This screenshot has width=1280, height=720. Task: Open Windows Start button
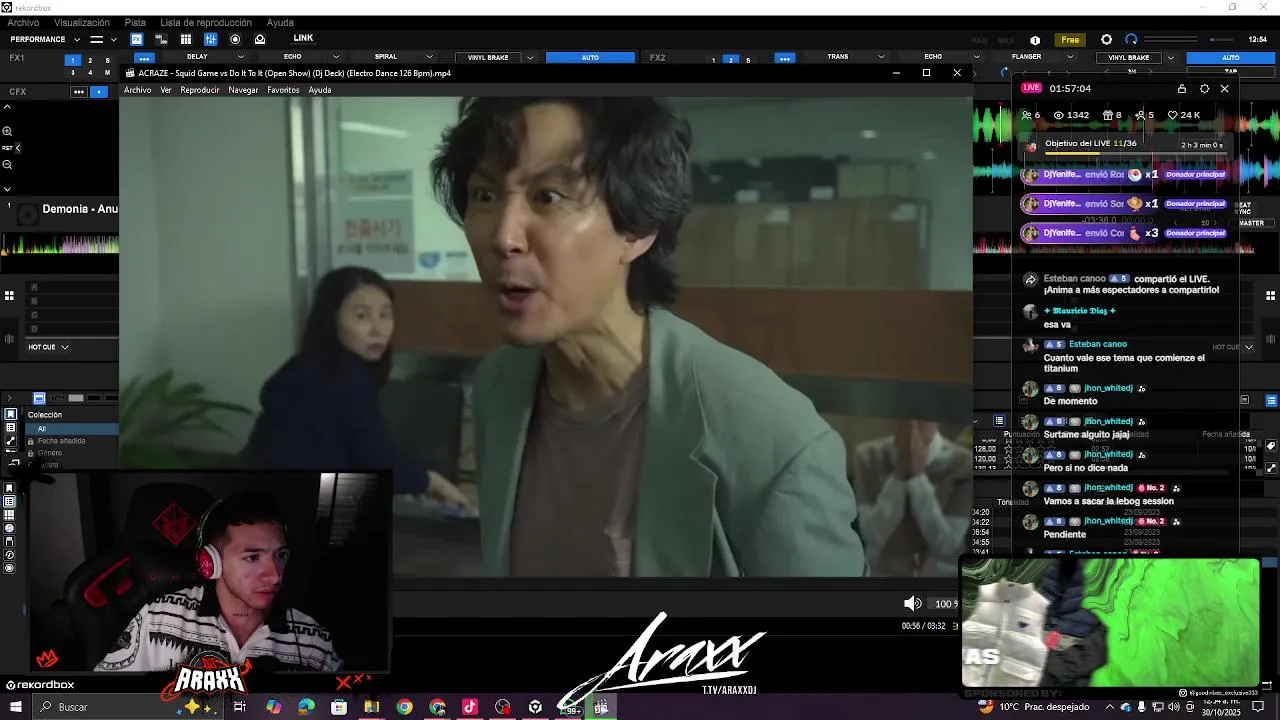click(x=15, y=707)
